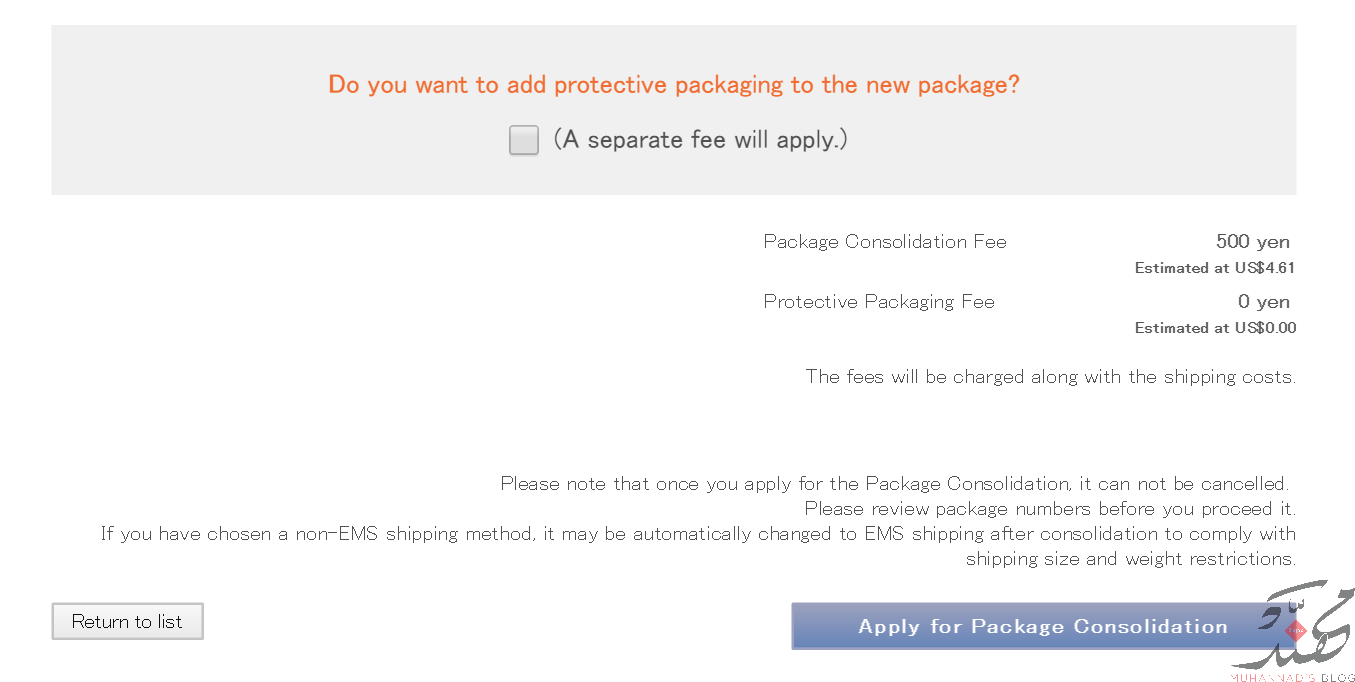Click the "review package numbers" notice line

click(1049, 509)
